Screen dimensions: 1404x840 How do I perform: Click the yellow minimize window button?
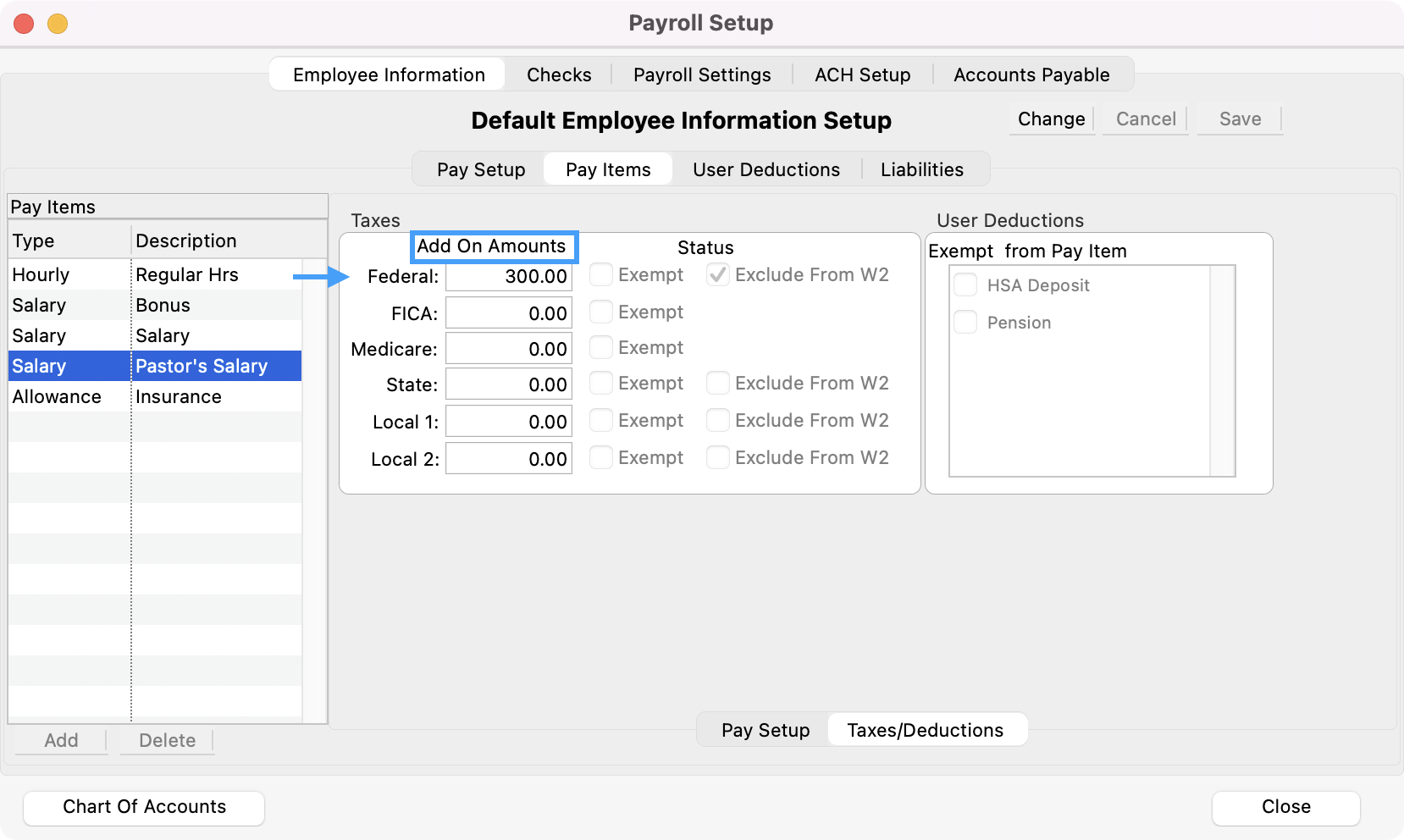(58, 24)
